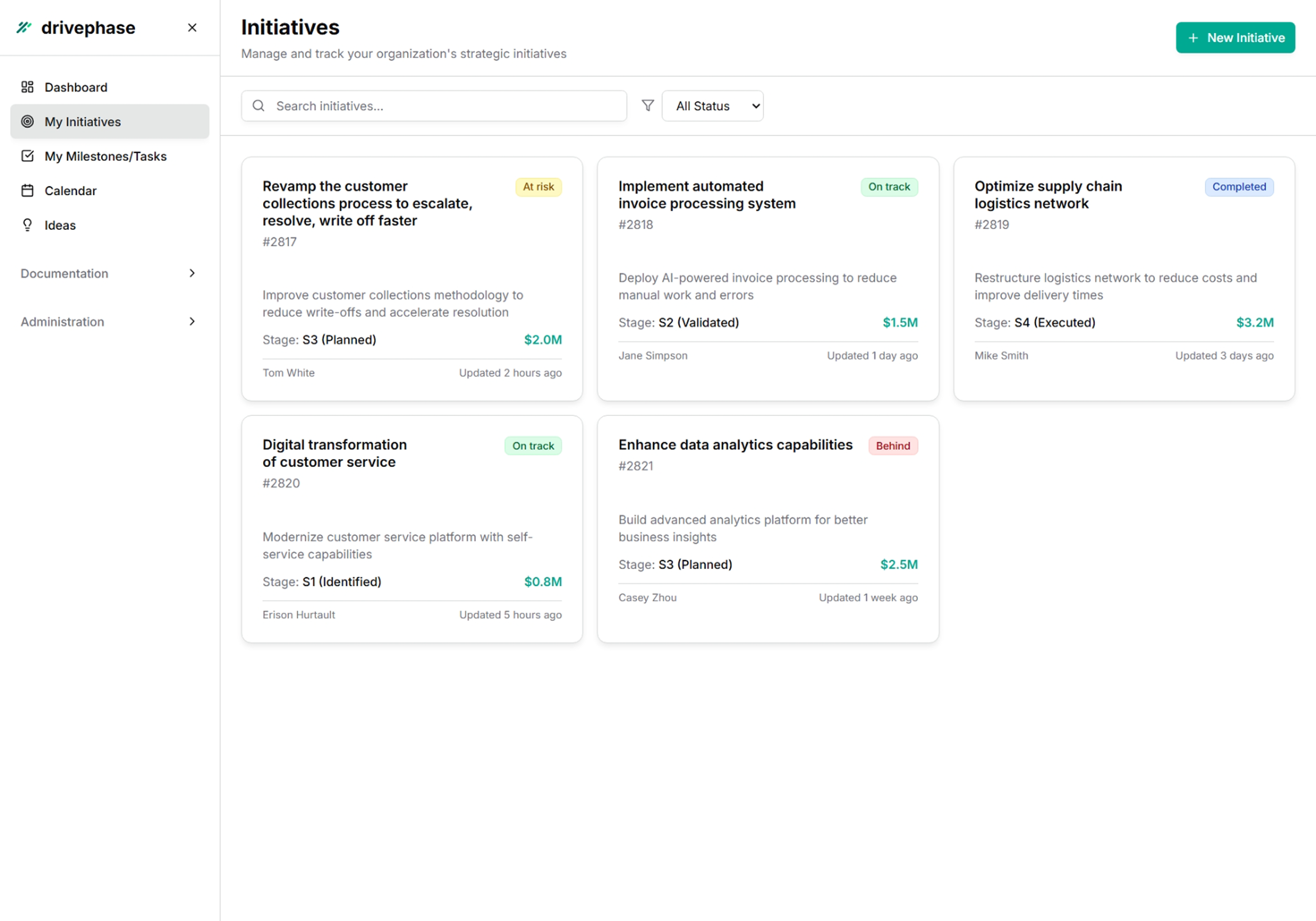Click the Milestones/Tasks checkbox icon

point(27,156)
